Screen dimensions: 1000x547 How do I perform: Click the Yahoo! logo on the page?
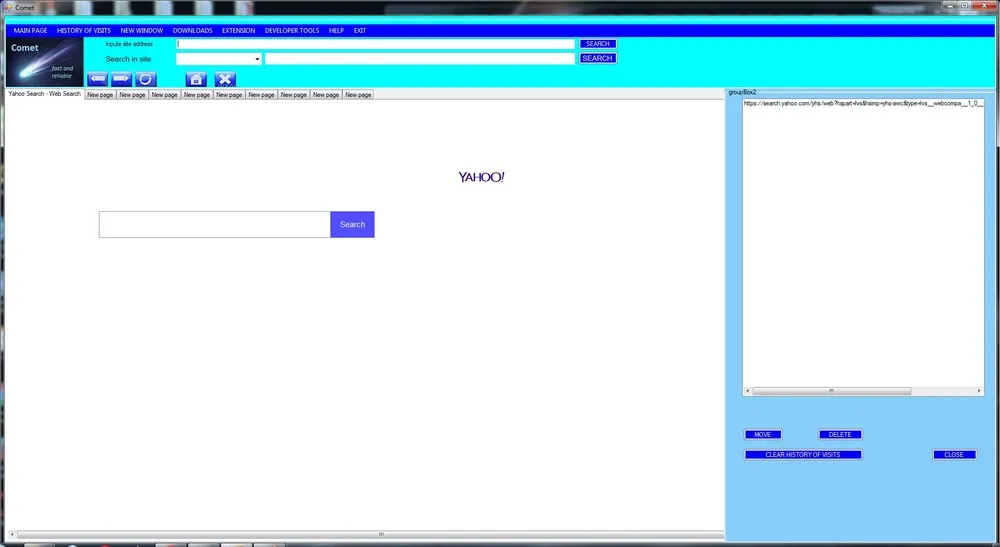click(x=481, y=177)
